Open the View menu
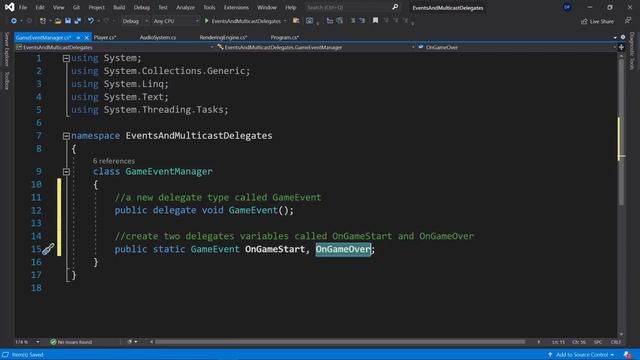 click(58, 7)
